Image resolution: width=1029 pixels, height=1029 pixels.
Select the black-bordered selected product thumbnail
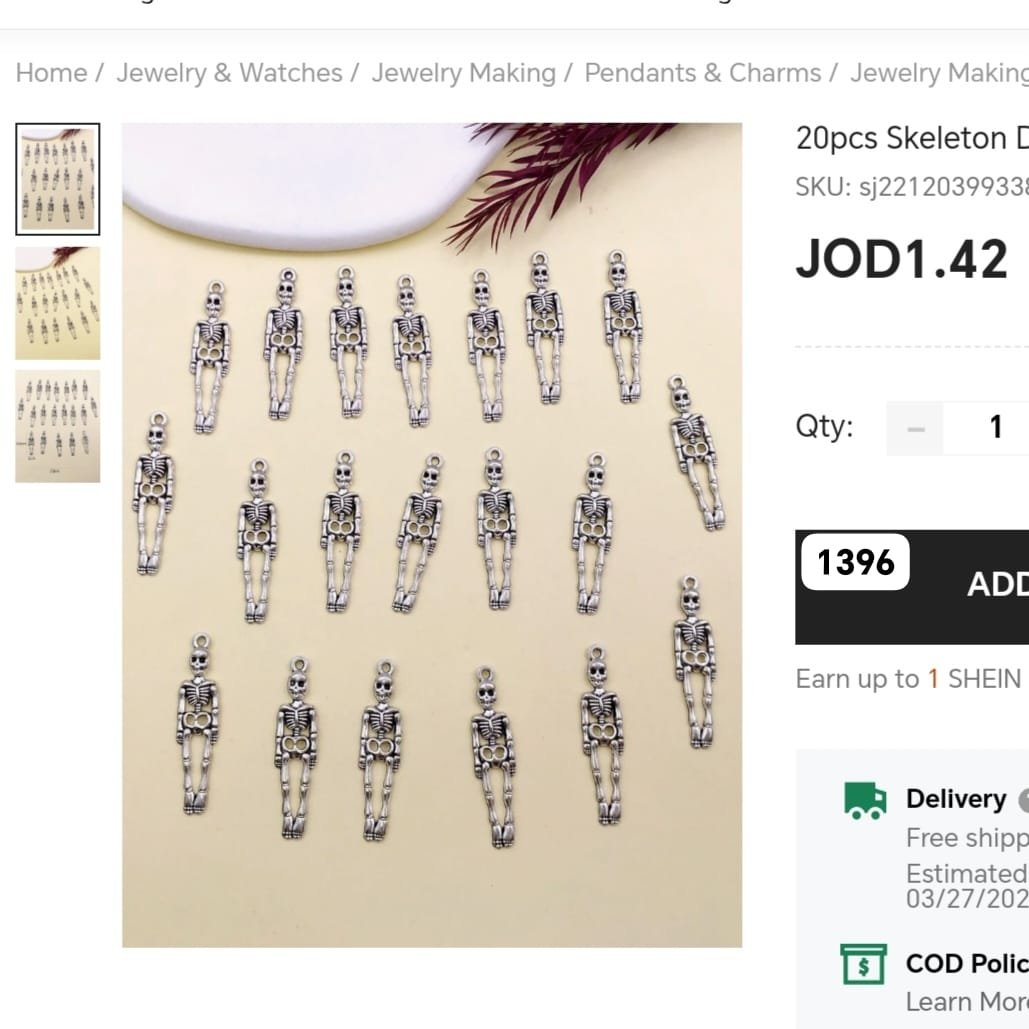point(58,179)
